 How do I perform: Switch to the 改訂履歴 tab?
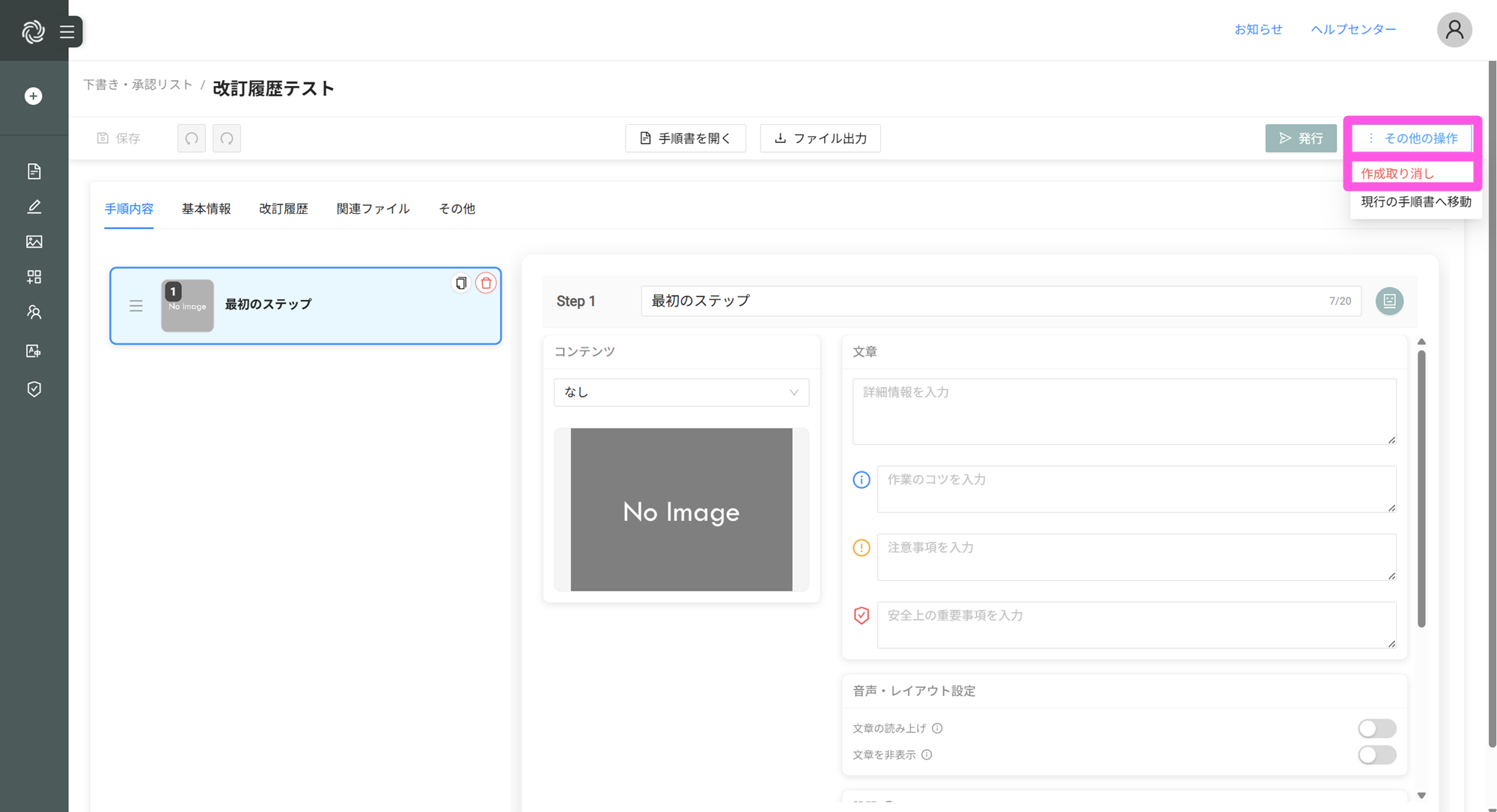pos(283,209)
